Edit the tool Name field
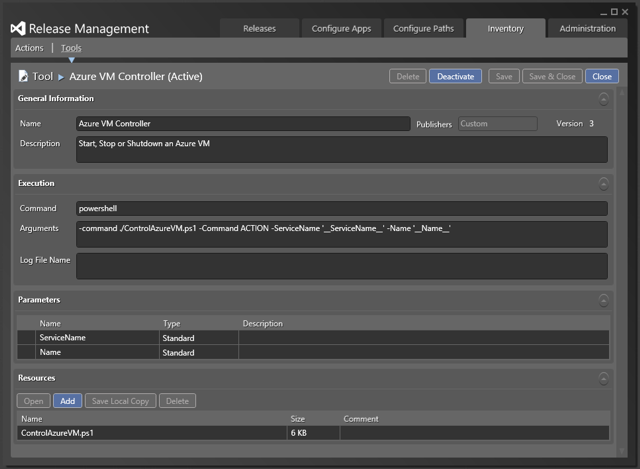Screen dimensions: 640x469 point(243,124)
